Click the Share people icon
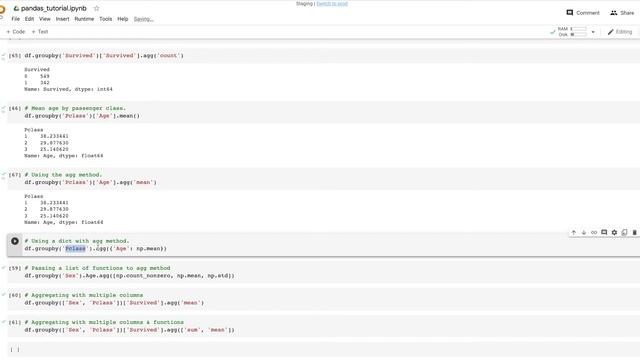The width and height of the screenshot is (640, 360). tap(613, 13)
